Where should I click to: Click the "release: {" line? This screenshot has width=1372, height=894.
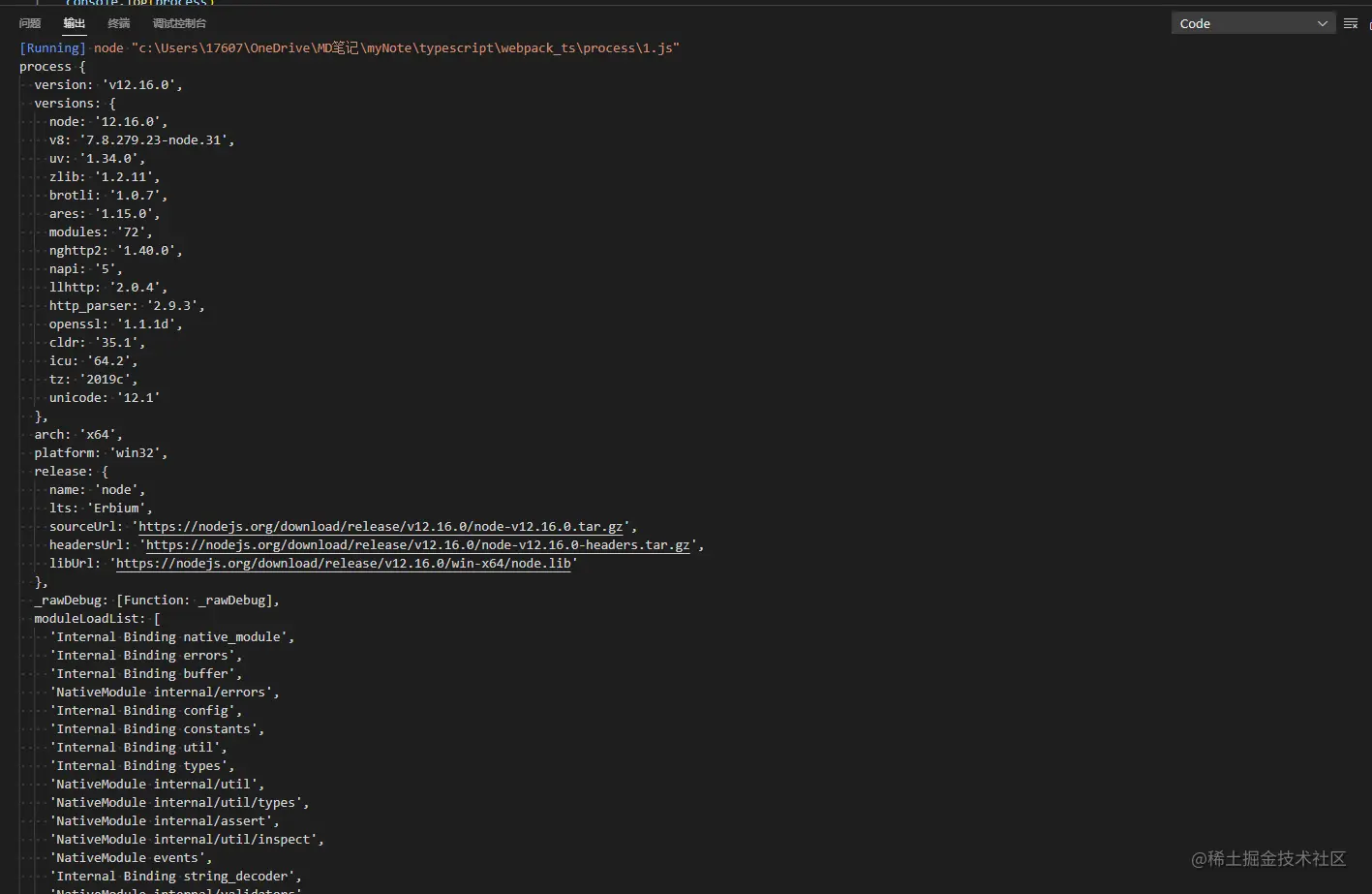coord(71,472)
